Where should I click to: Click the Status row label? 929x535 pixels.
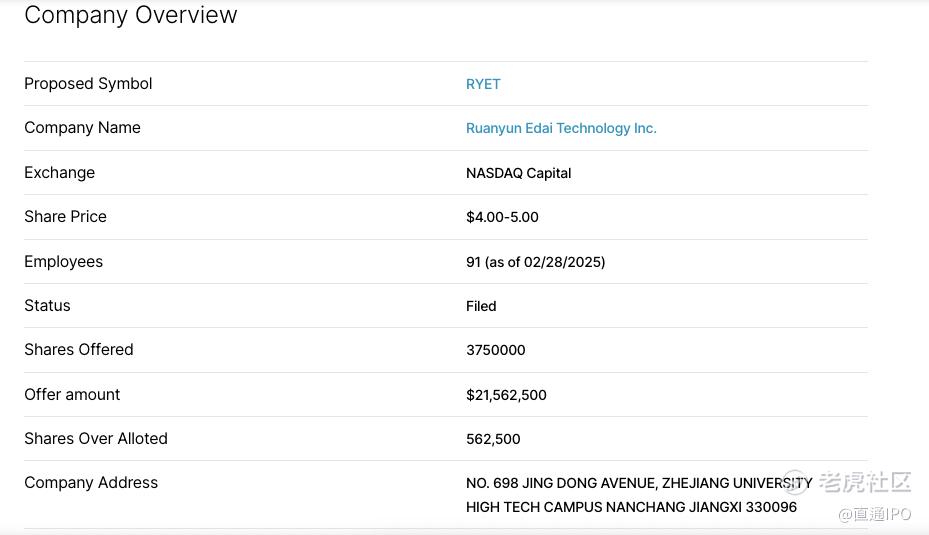(47, 305)
